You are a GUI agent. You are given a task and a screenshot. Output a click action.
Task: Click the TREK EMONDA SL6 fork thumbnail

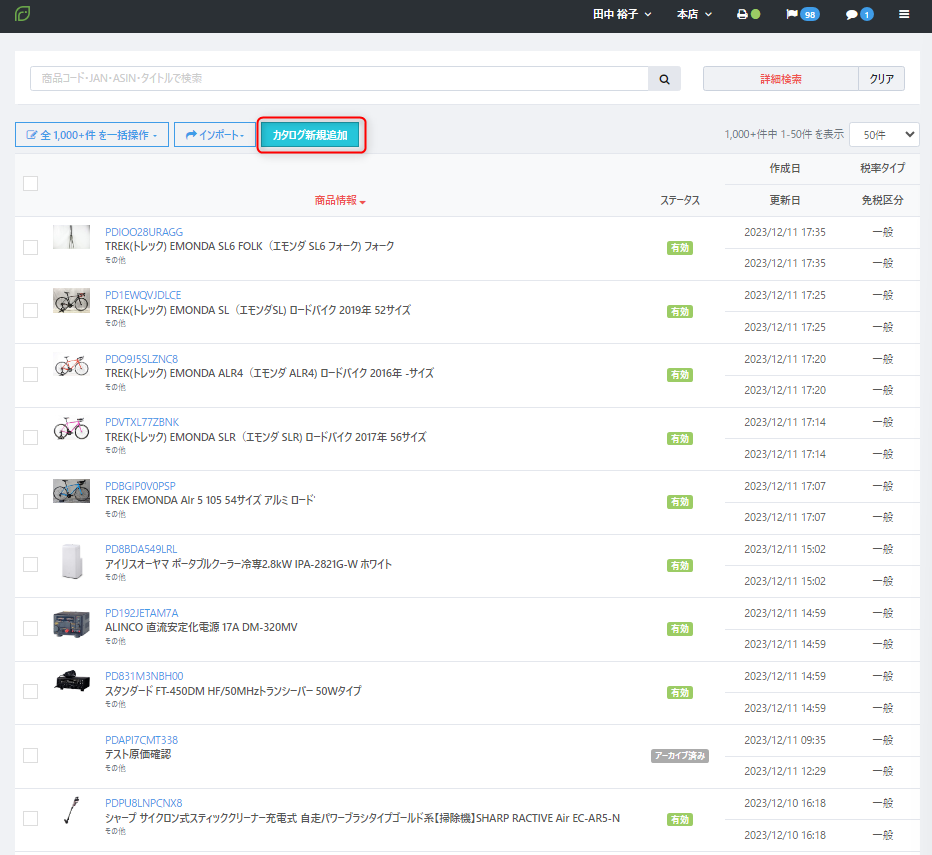71,237
